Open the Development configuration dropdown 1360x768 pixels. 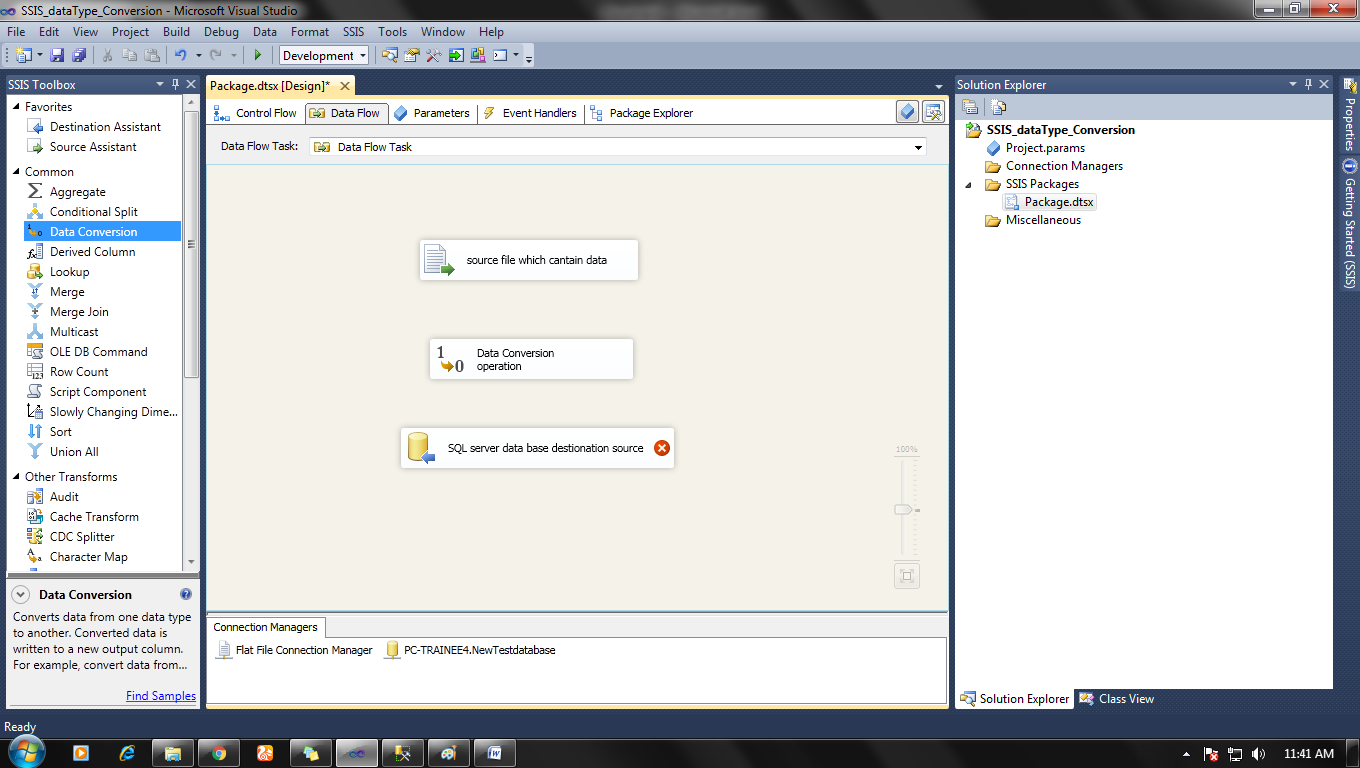click(362, 55)
